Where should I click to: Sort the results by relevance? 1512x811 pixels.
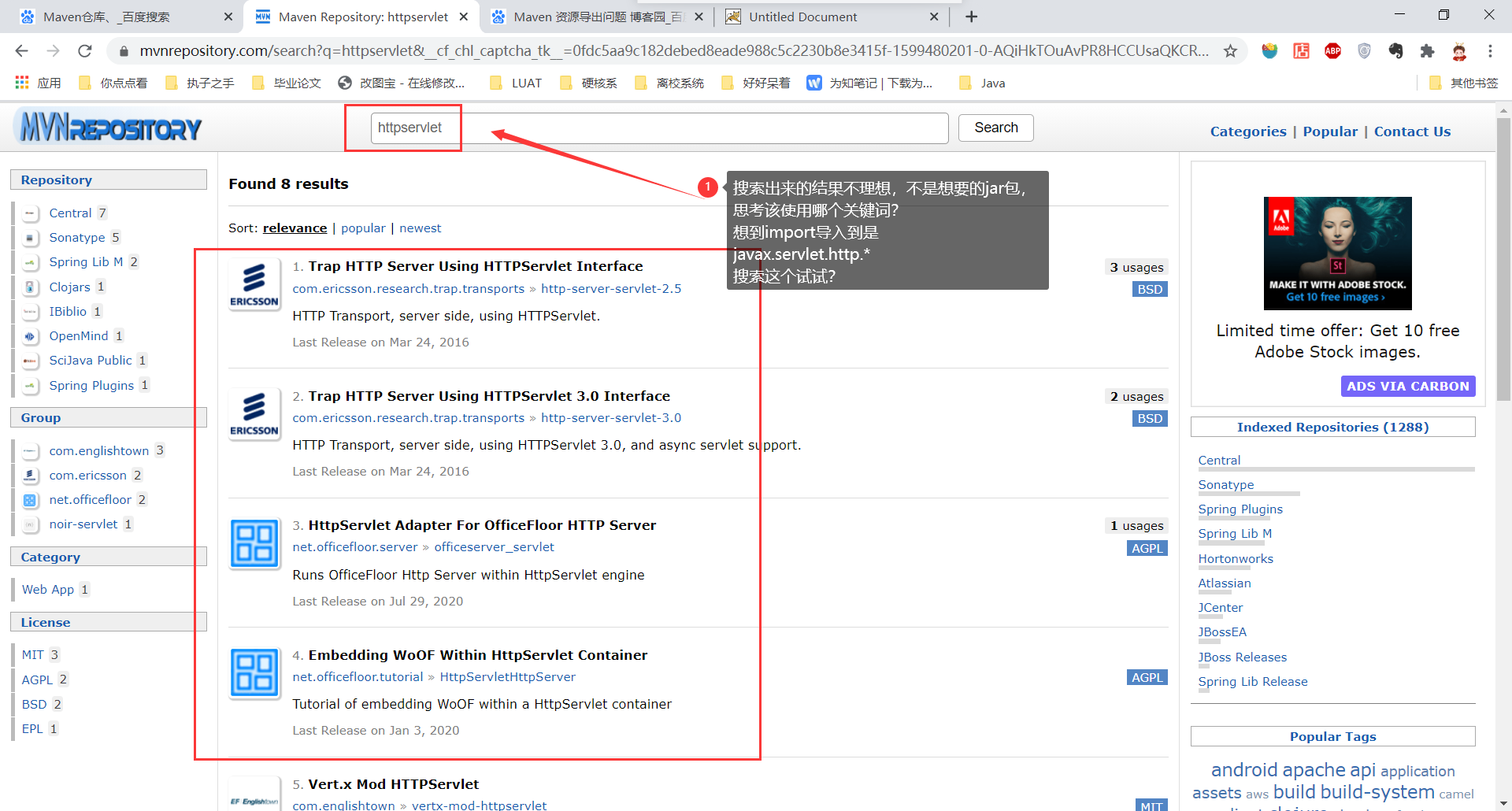pos(295,228)
